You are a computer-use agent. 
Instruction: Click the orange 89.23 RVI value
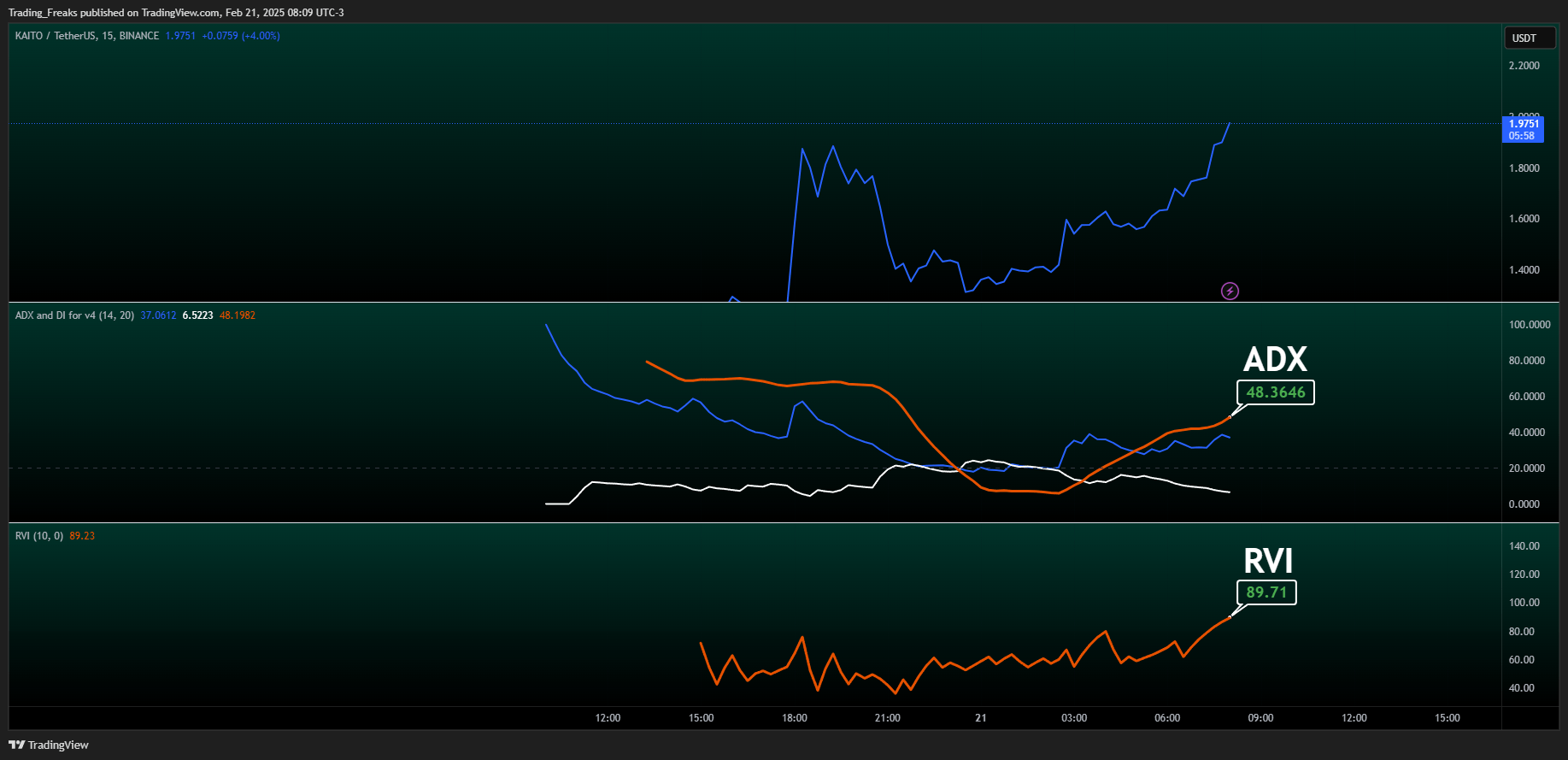point(82,536)
